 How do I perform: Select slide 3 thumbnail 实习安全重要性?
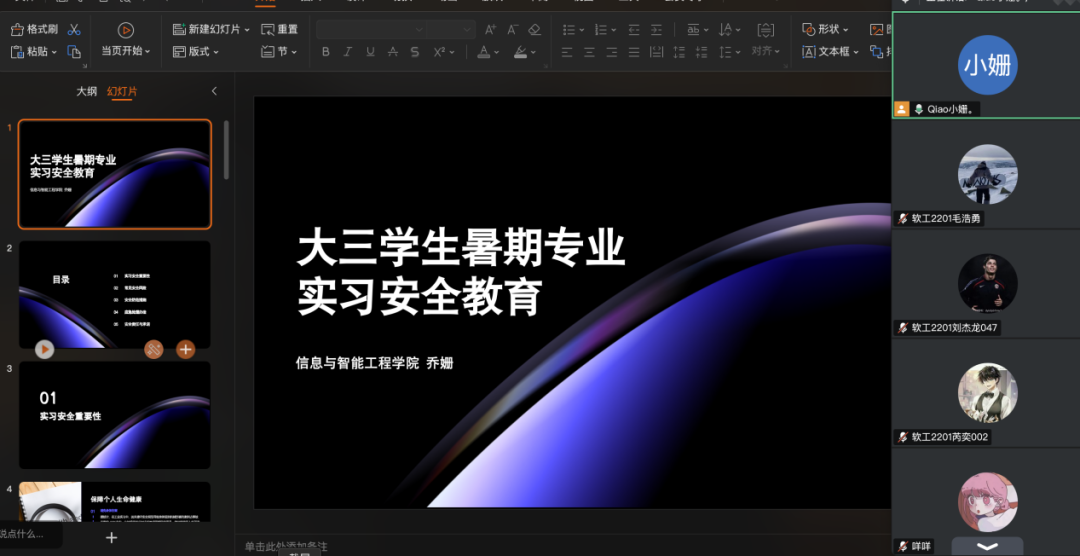coord(115,415)
